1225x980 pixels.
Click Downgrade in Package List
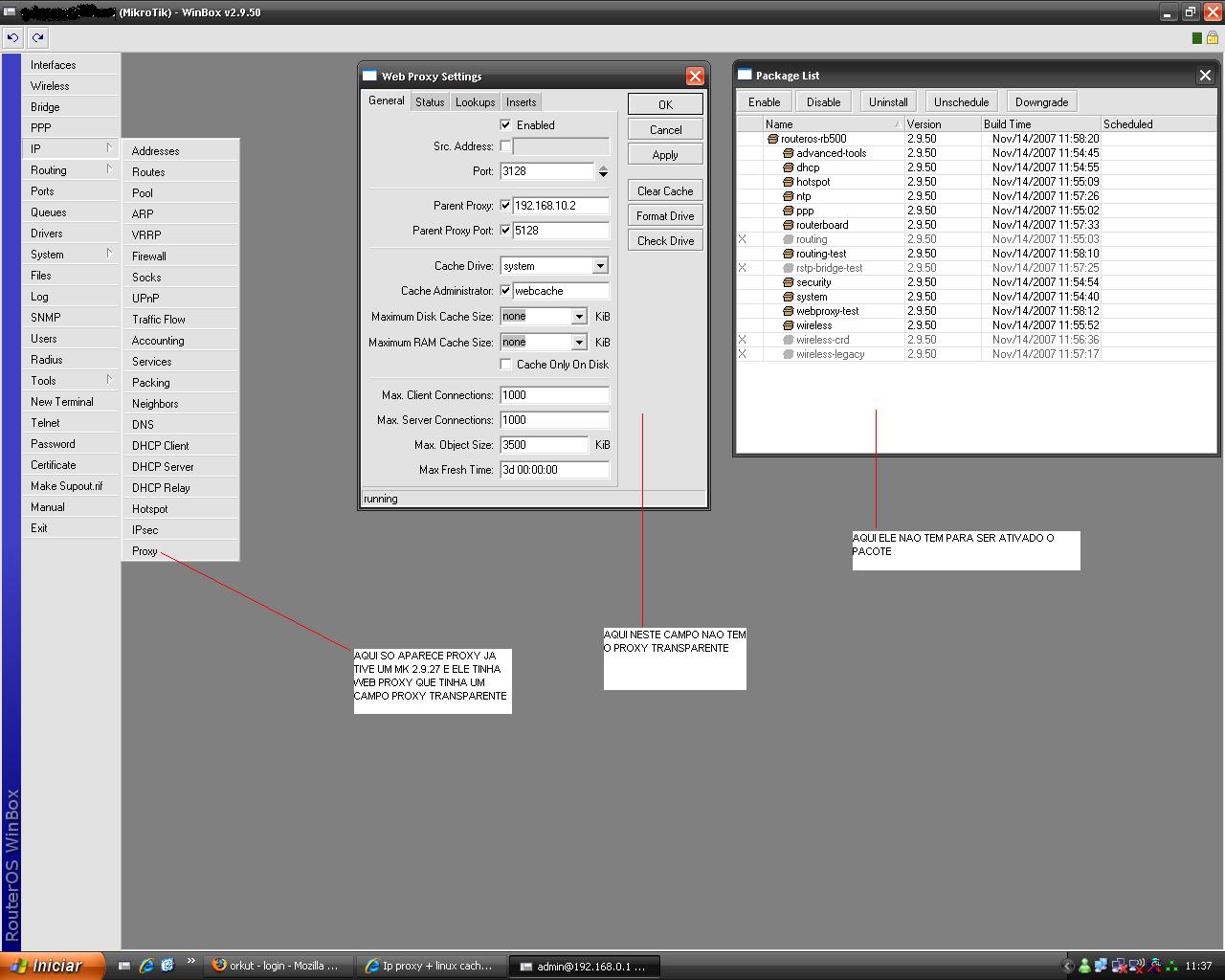click(1041, 102)
